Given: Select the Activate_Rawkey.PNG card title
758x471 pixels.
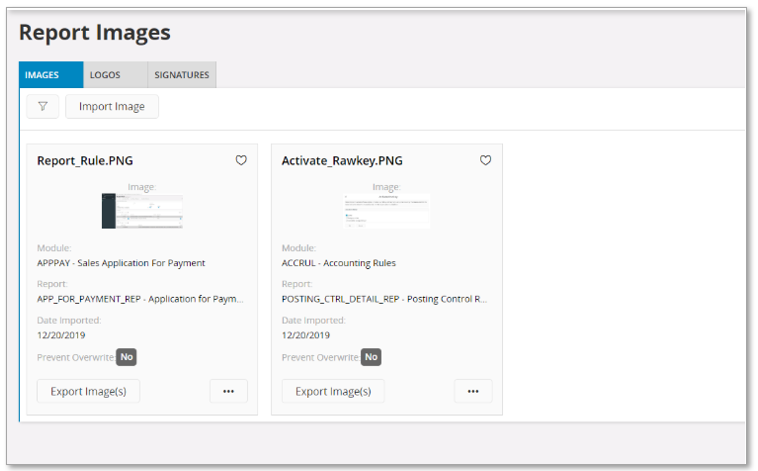Looking at the screenshot, I should [342, 160].
